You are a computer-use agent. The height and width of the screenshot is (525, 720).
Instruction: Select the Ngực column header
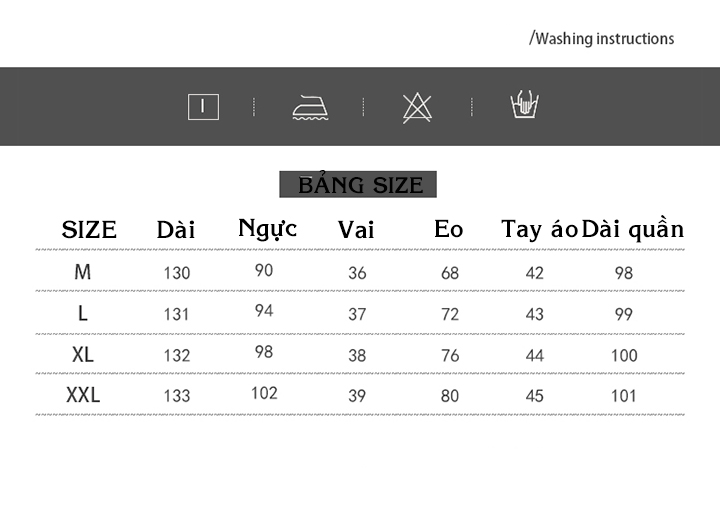pos(268,229)
